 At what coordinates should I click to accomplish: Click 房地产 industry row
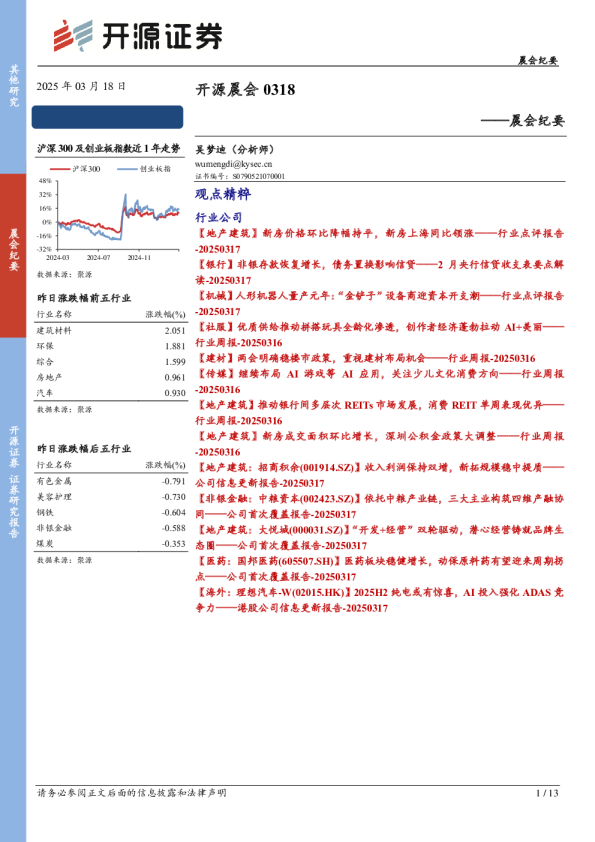coord(111,377)
